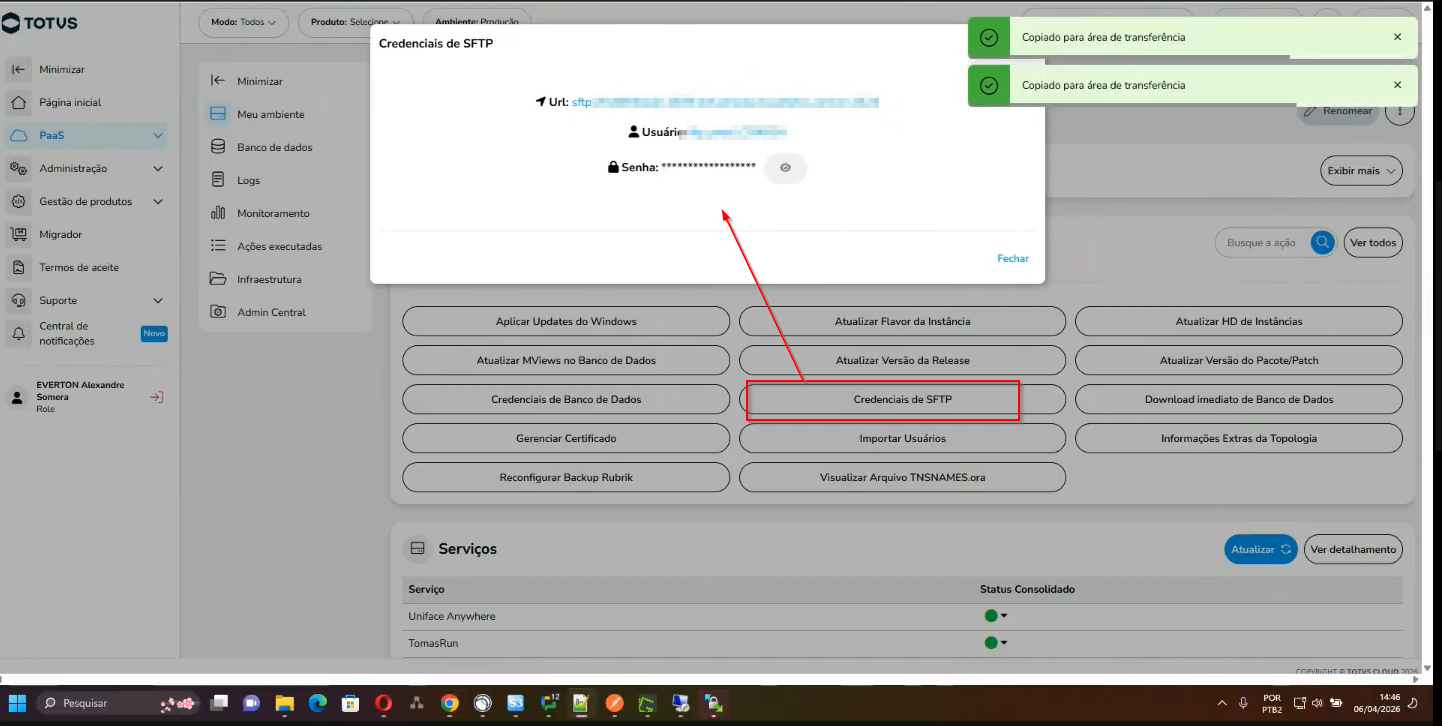The height and width of the screenshot is (726, 1442).
Task: Click Atualizar Flavor da Instância
Action: pyautogui.click(x=902, y=321)
